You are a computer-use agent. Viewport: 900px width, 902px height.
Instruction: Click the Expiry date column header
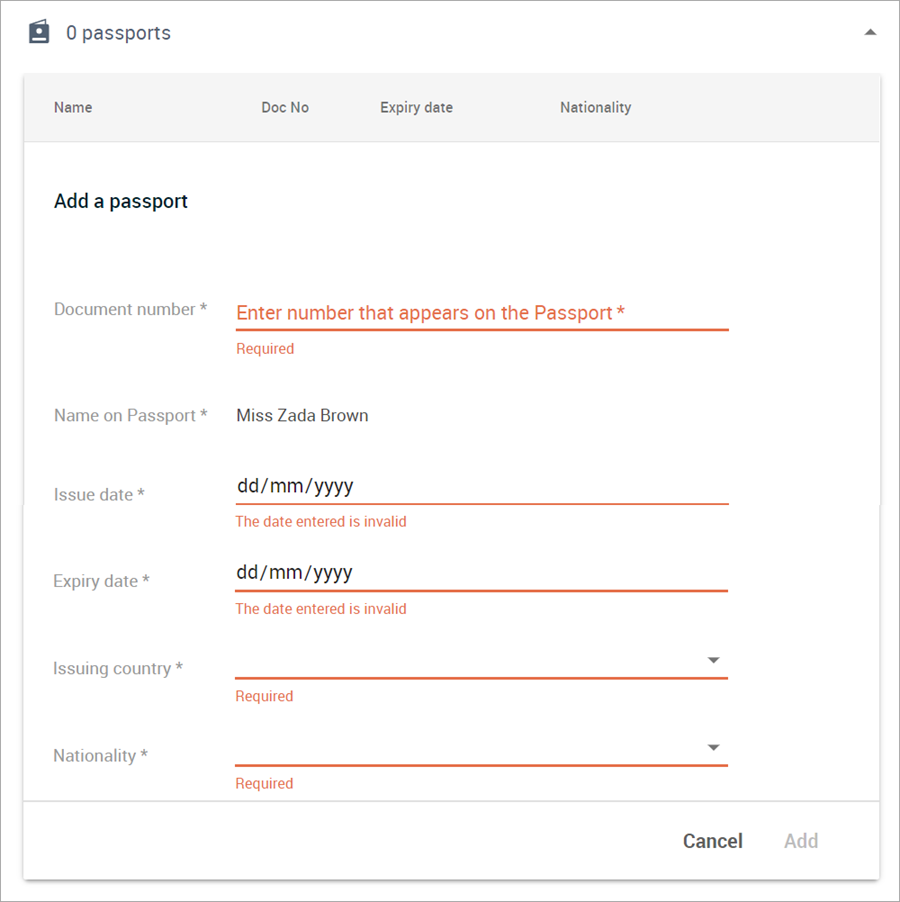pyautogui.click(x=416, y=107)
